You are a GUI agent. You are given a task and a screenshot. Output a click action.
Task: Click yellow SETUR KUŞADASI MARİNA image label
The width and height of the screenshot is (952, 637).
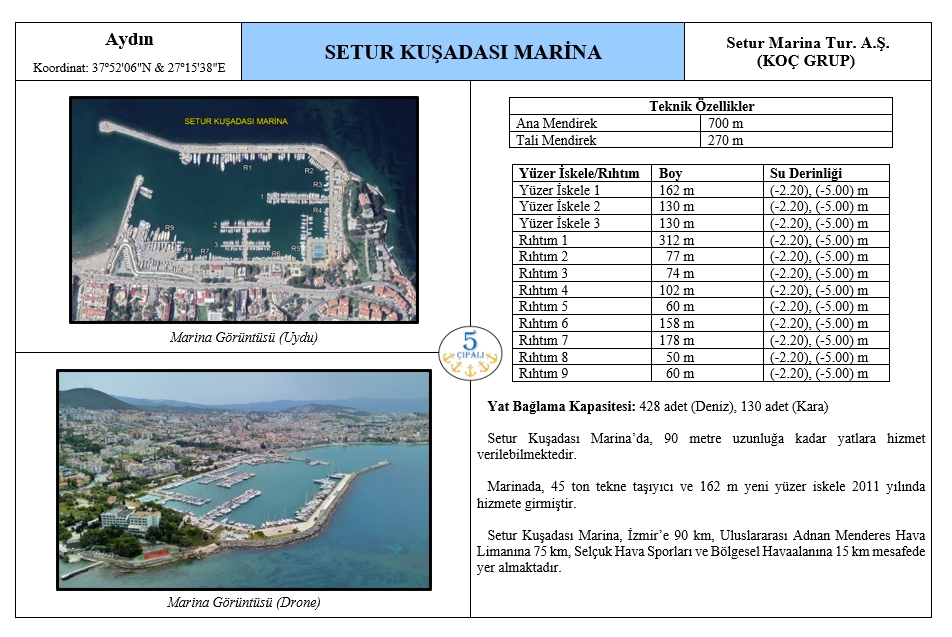(x=236, y=121)
